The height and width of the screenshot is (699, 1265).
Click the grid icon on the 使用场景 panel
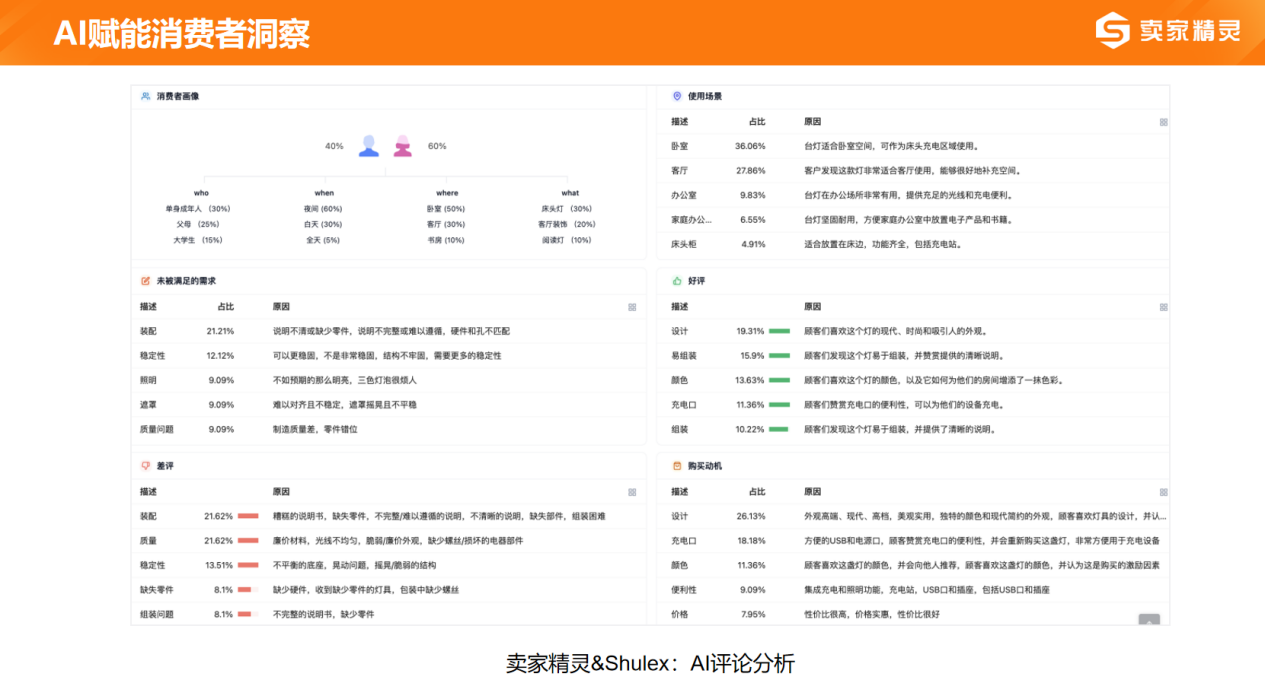(x=1163, y=121)
